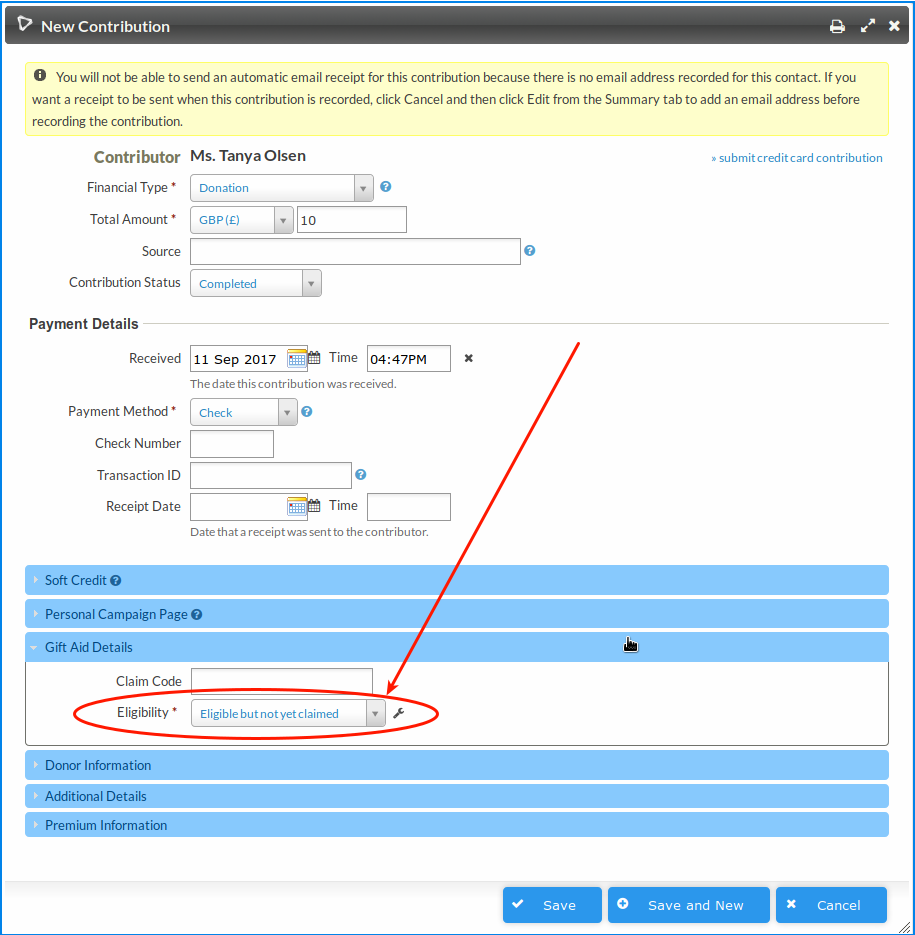Image resolution: width=915 pixels, height=935 pixels.
Task: Click the fullscreen expand icon in title bar
Action: [867, 27]
